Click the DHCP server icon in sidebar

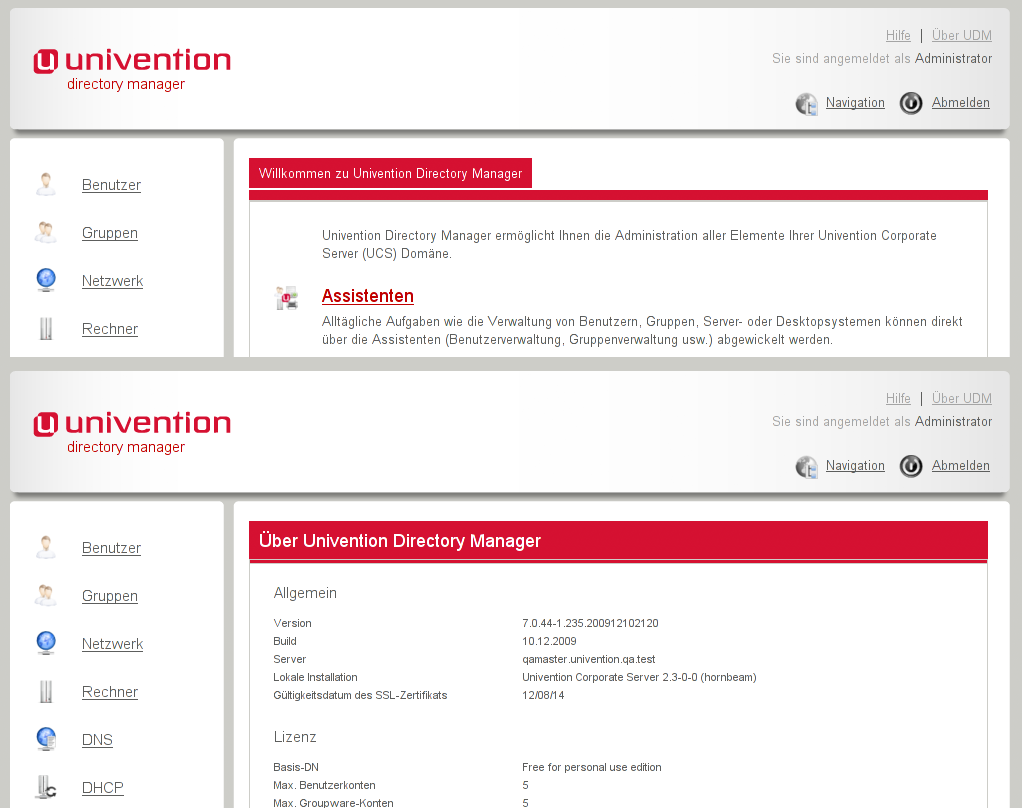point(46,787)
